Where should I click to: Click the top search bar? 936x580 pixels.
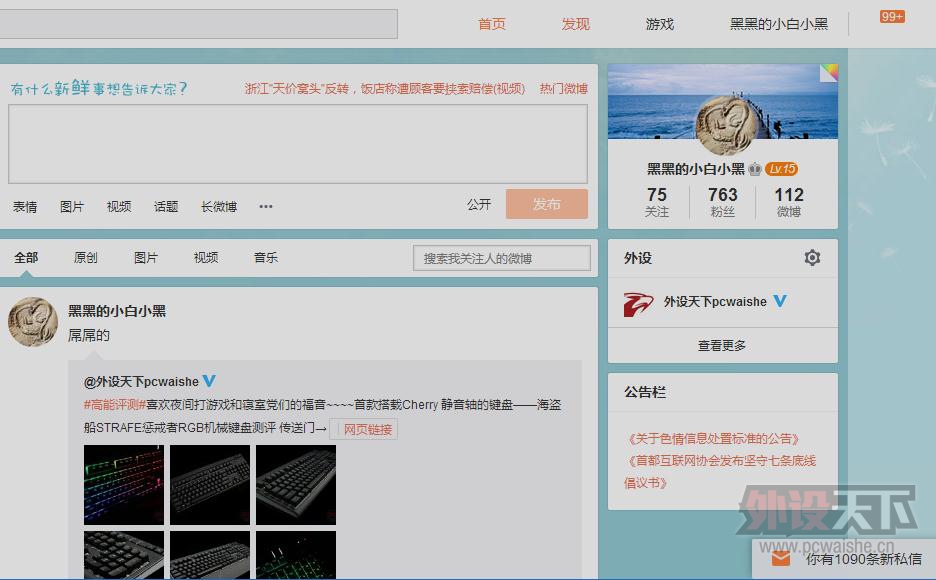[x=198, y=24]
